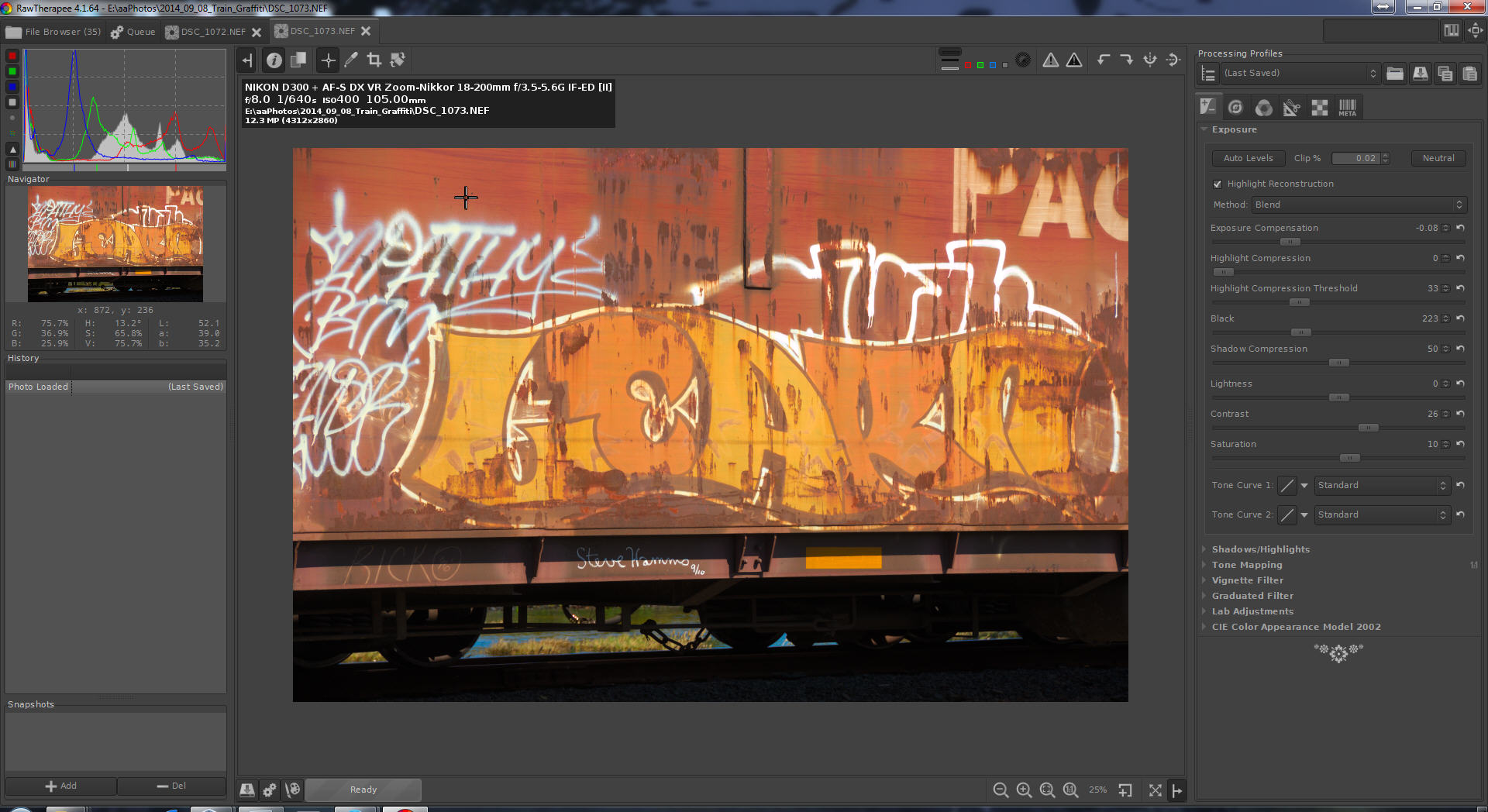1488x812 pixels.
Task: Uncheck Highlight Reconstruction checkbox
Action: tap(1218, 184)
